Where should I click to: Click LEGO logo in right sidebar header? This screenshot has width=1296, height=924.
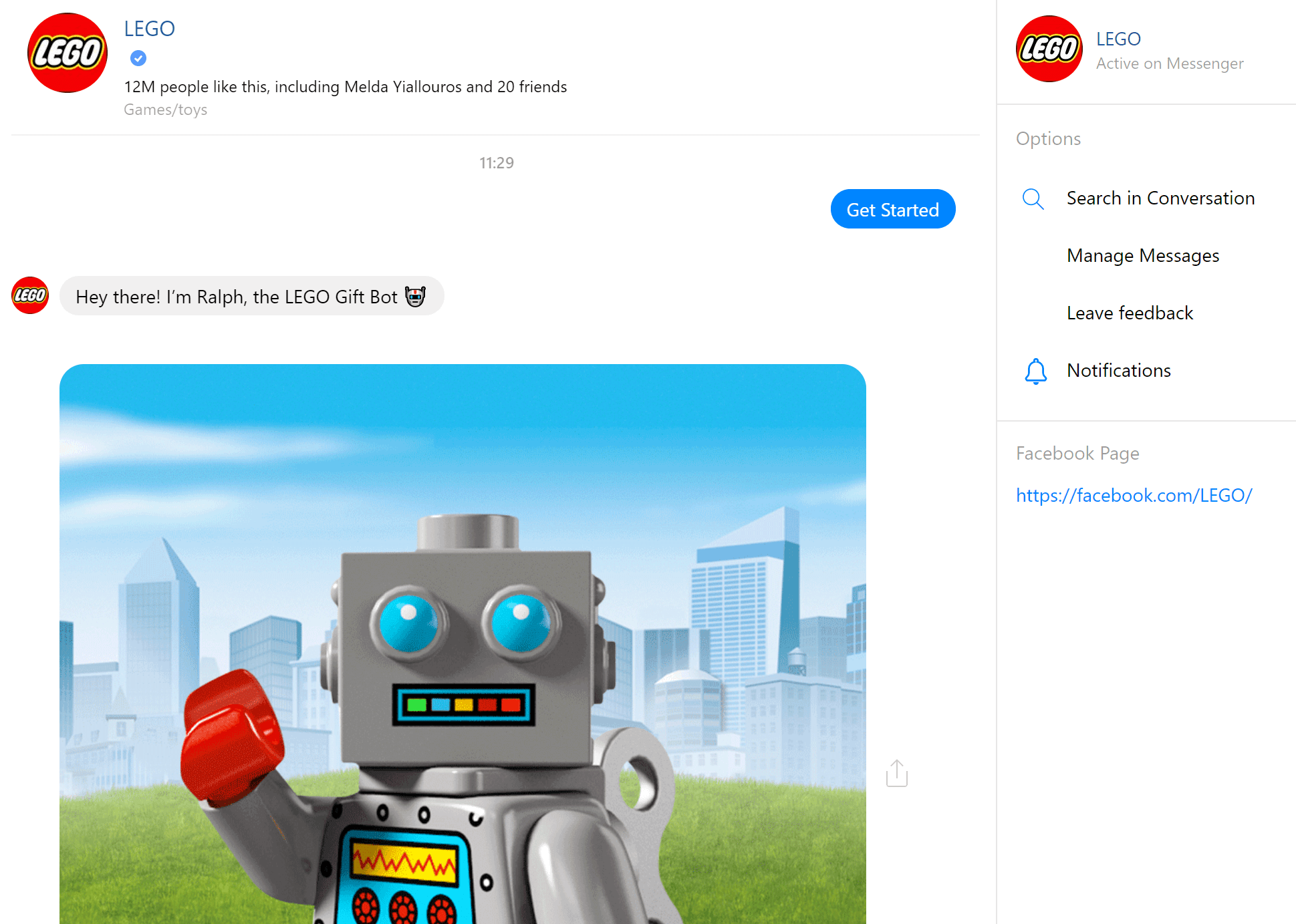[x=1049, y=49]
